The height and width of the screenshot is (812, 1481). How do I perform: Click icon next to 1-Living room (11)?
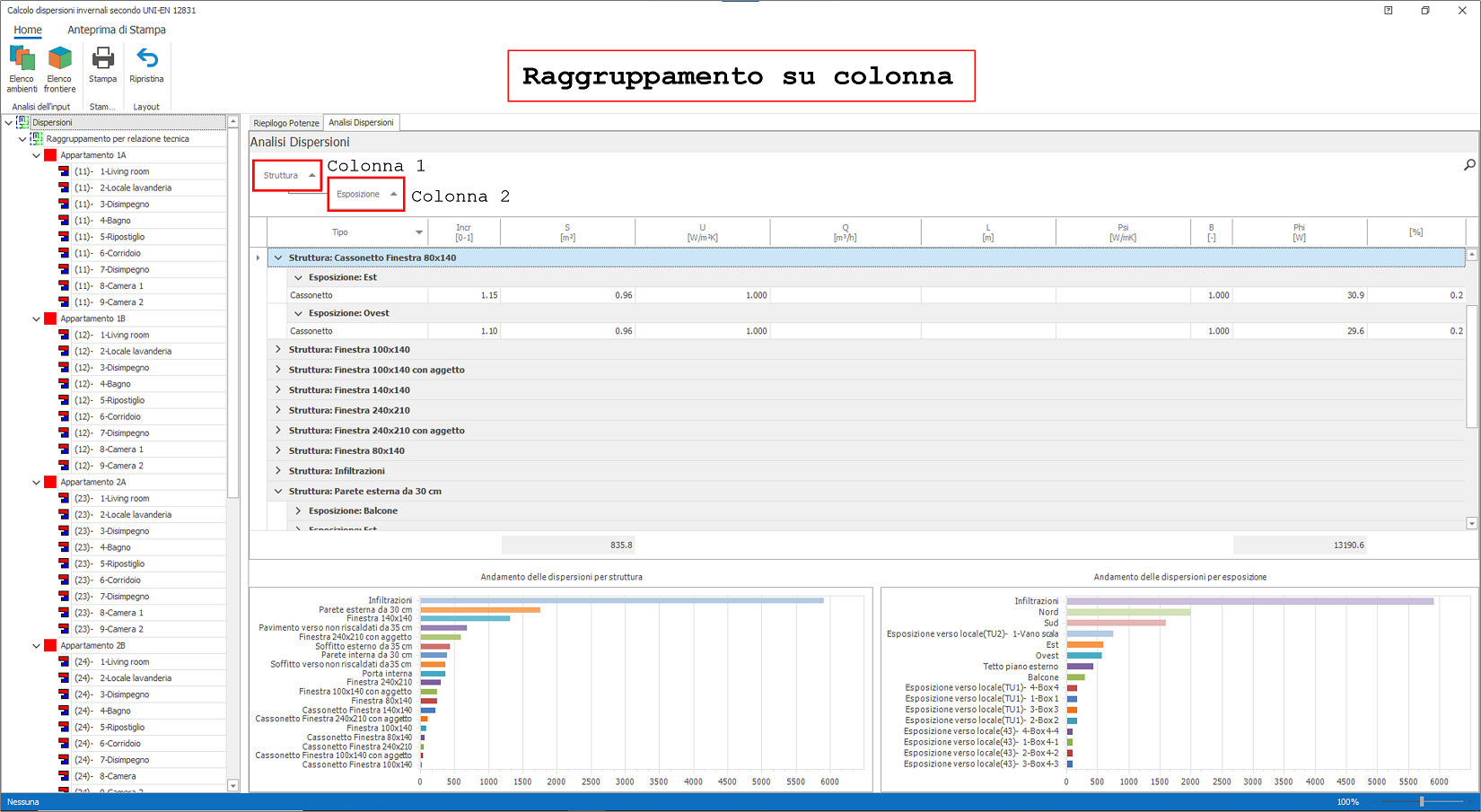coord(64,171)
